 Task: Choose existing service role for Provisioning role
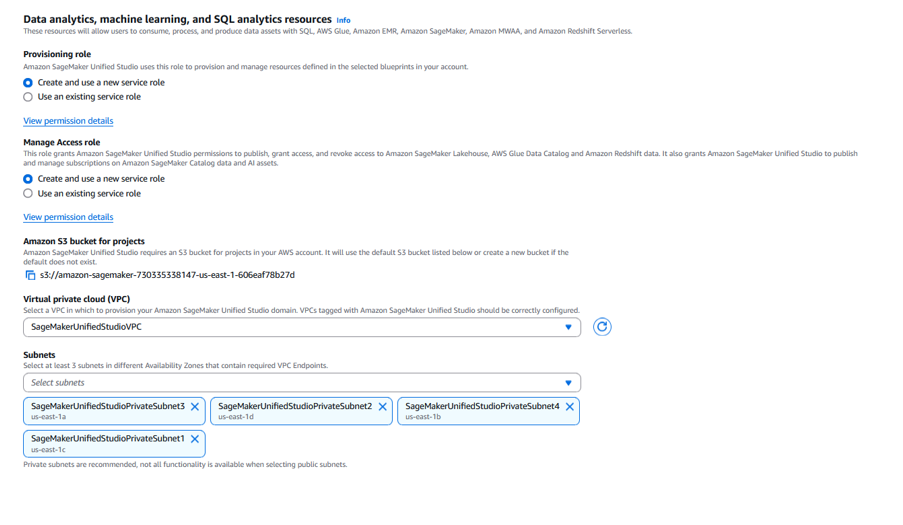(x=28, y=97)
